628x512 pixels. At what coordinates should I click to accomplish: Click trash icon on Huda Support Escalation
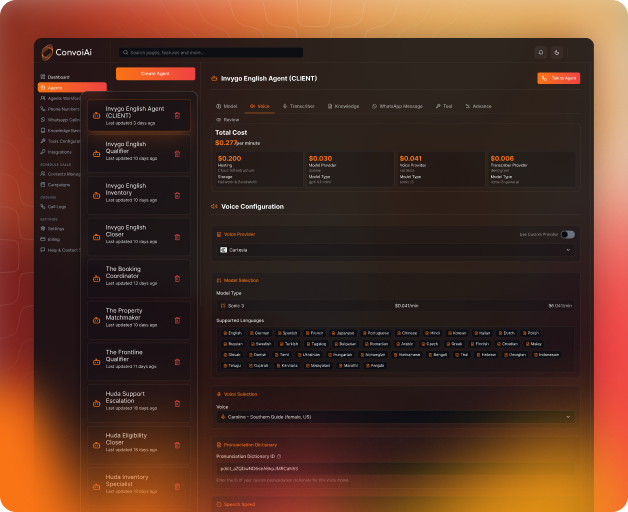[x=177, y=404]
